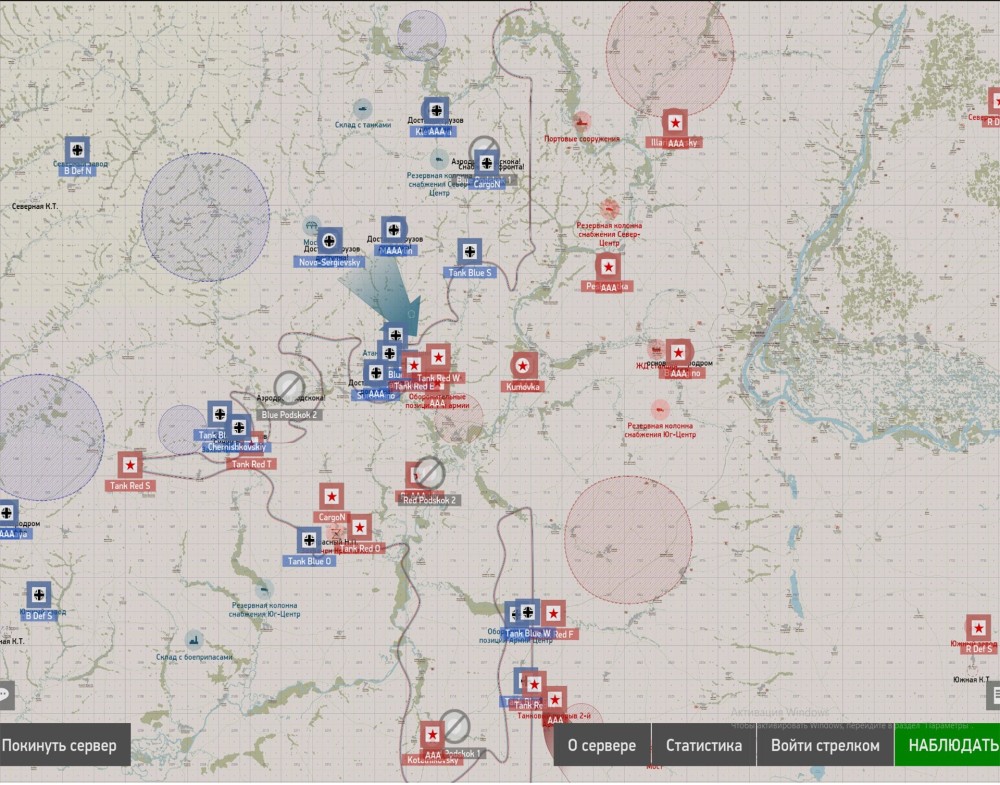Open the О сервере panel
The width and height of the screenshot is (1000, 785).
point(601,745)
